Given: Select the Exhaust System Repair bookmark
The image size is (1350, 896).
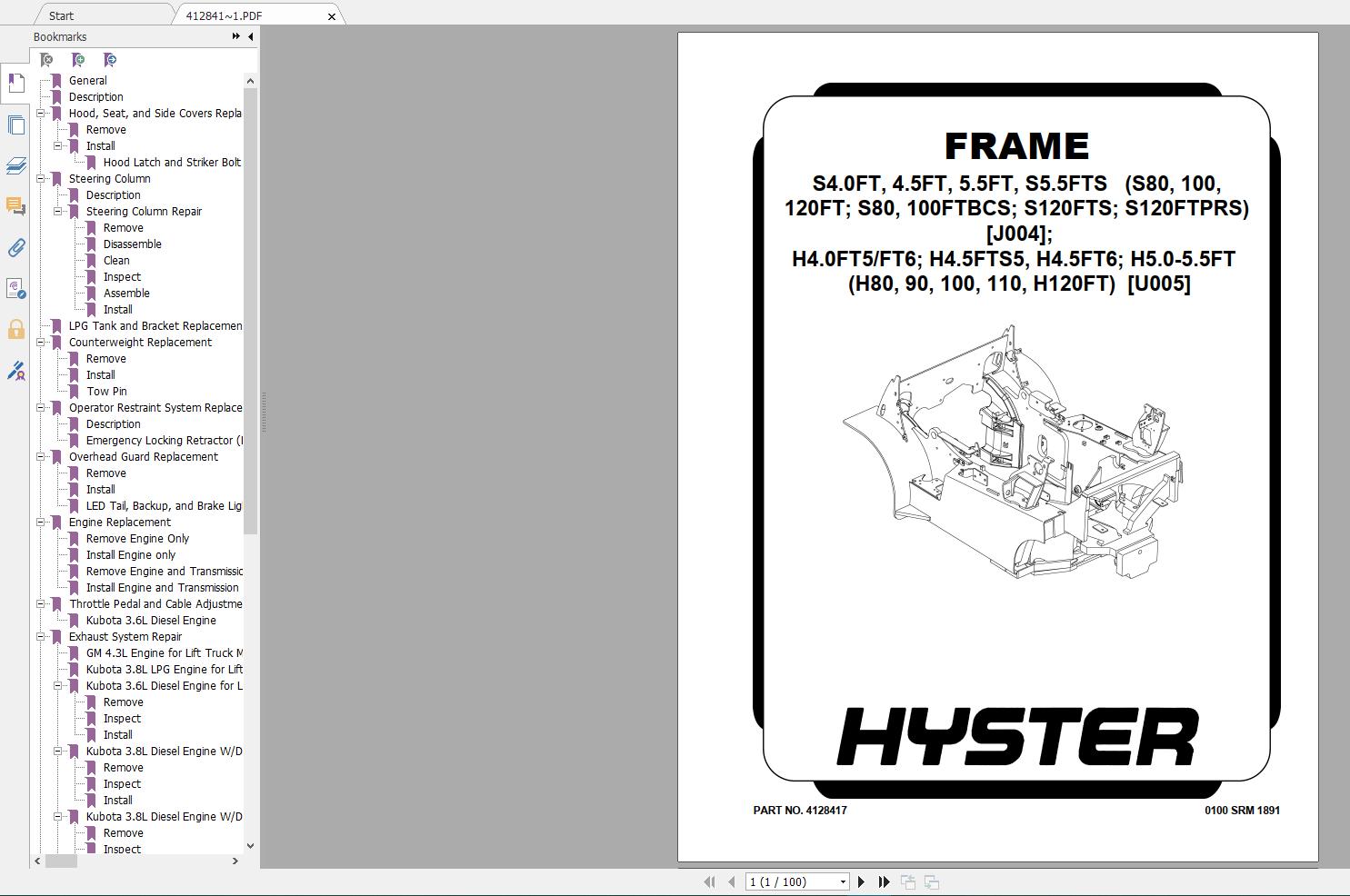Looking at the screenshot, I should pos(125,637).
